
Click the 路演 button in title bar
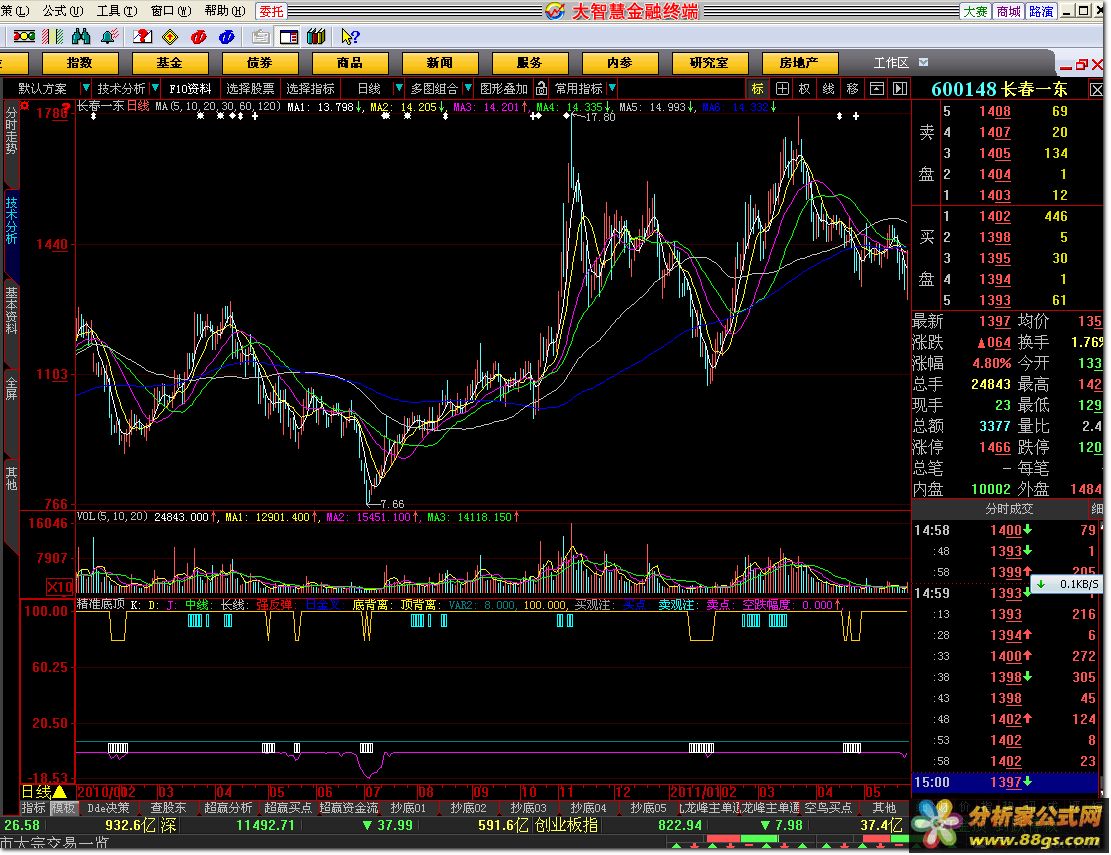(1041, 11)
